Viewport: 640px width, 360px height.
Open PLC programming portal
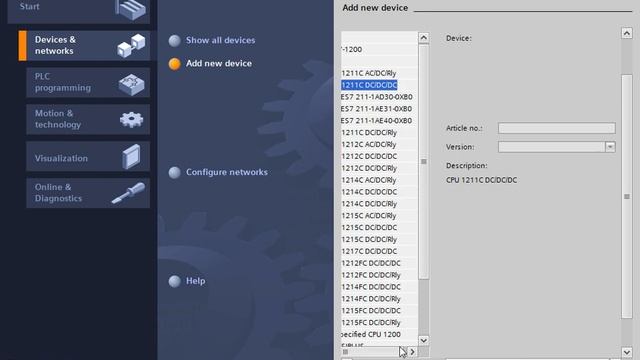pos(88,82)
